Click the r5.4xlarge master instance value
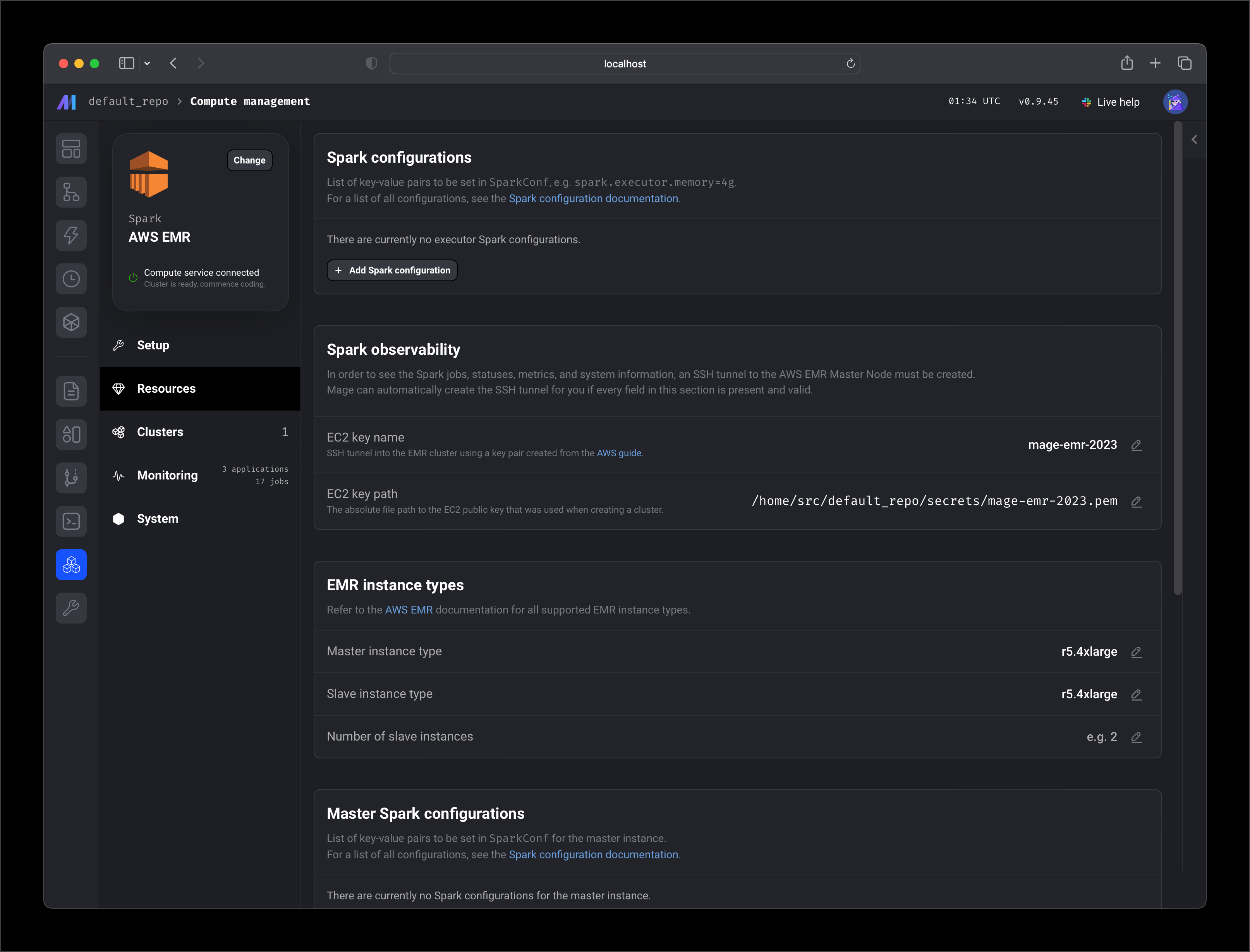 [x=1089, y=652]
